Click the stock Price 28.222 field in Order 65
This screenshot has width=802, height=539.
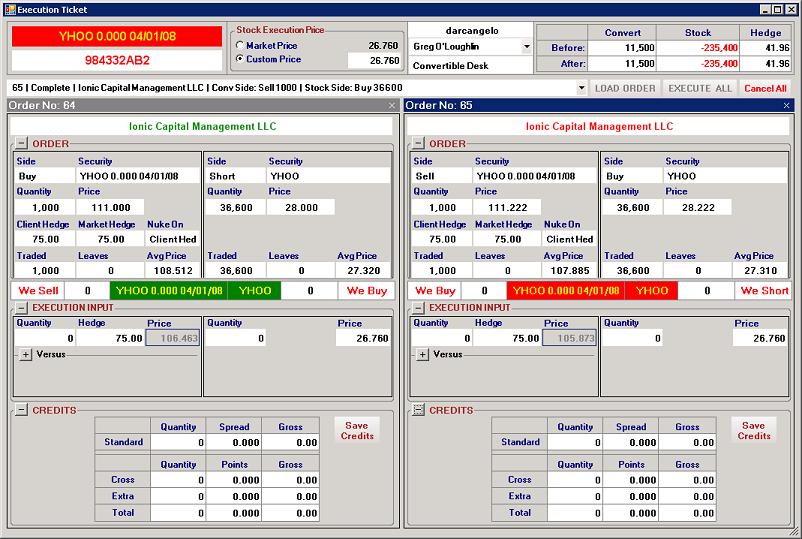point(698,207)
